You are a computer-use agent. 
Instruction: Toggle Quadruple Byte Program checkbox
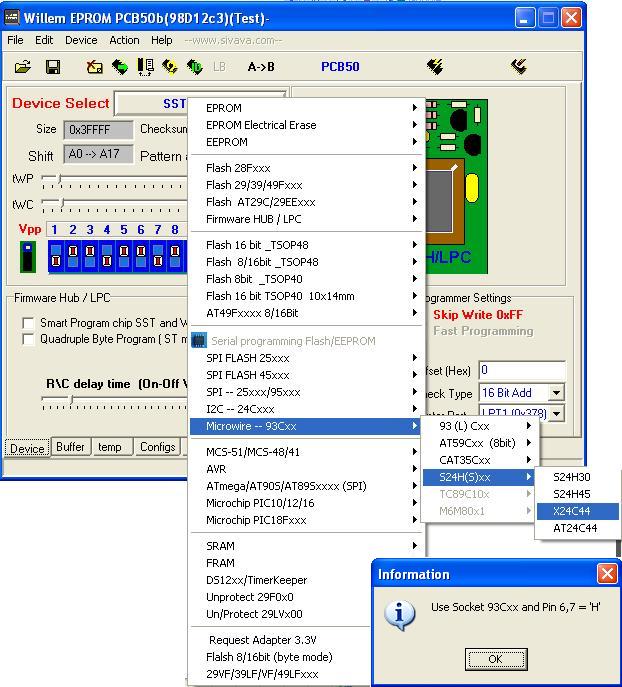tap(28, 339)
